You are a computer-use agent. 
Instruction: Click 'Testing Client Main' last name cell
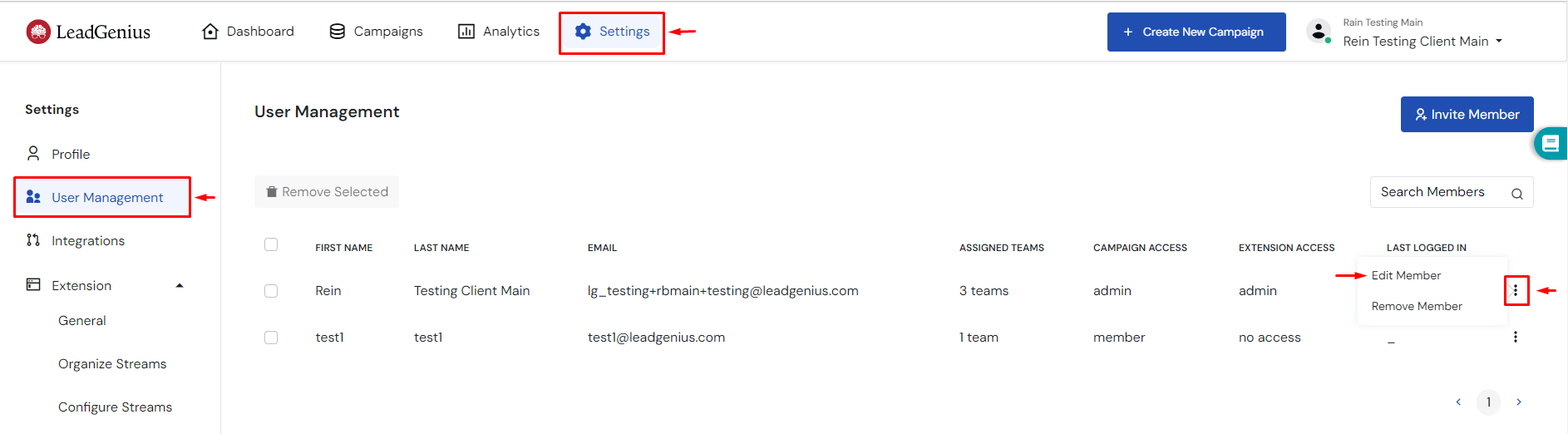(471, 290)
